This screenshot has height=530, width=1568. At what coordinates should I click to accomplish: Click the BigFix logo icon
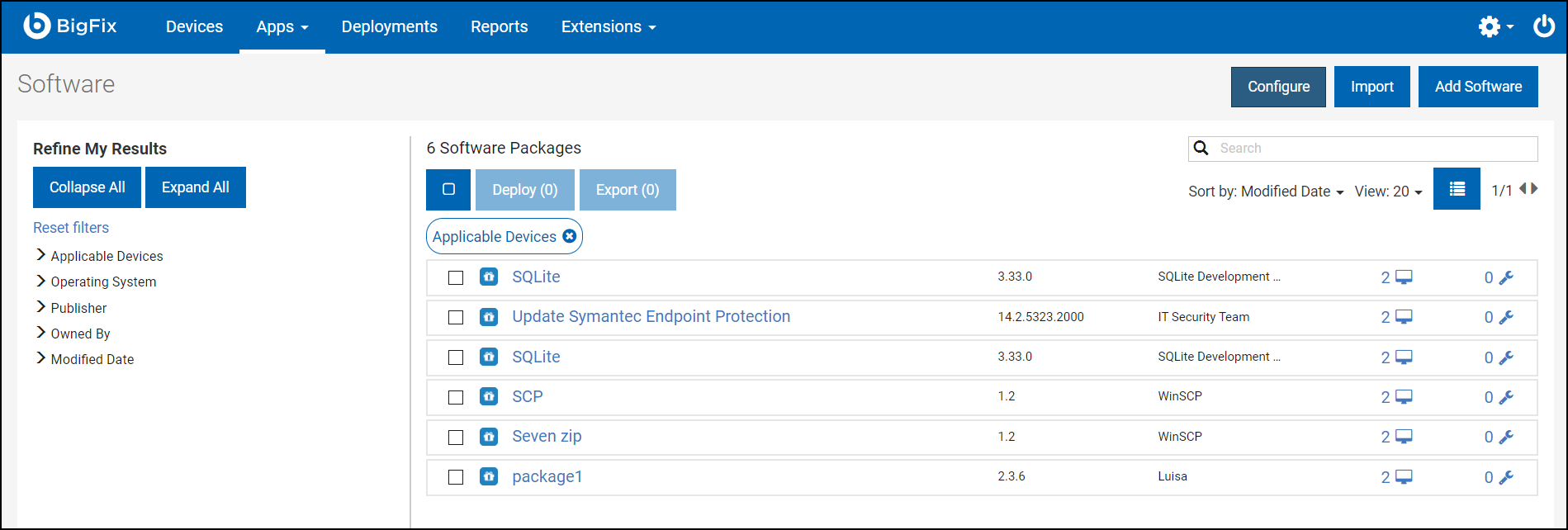(x=37, y=26)
